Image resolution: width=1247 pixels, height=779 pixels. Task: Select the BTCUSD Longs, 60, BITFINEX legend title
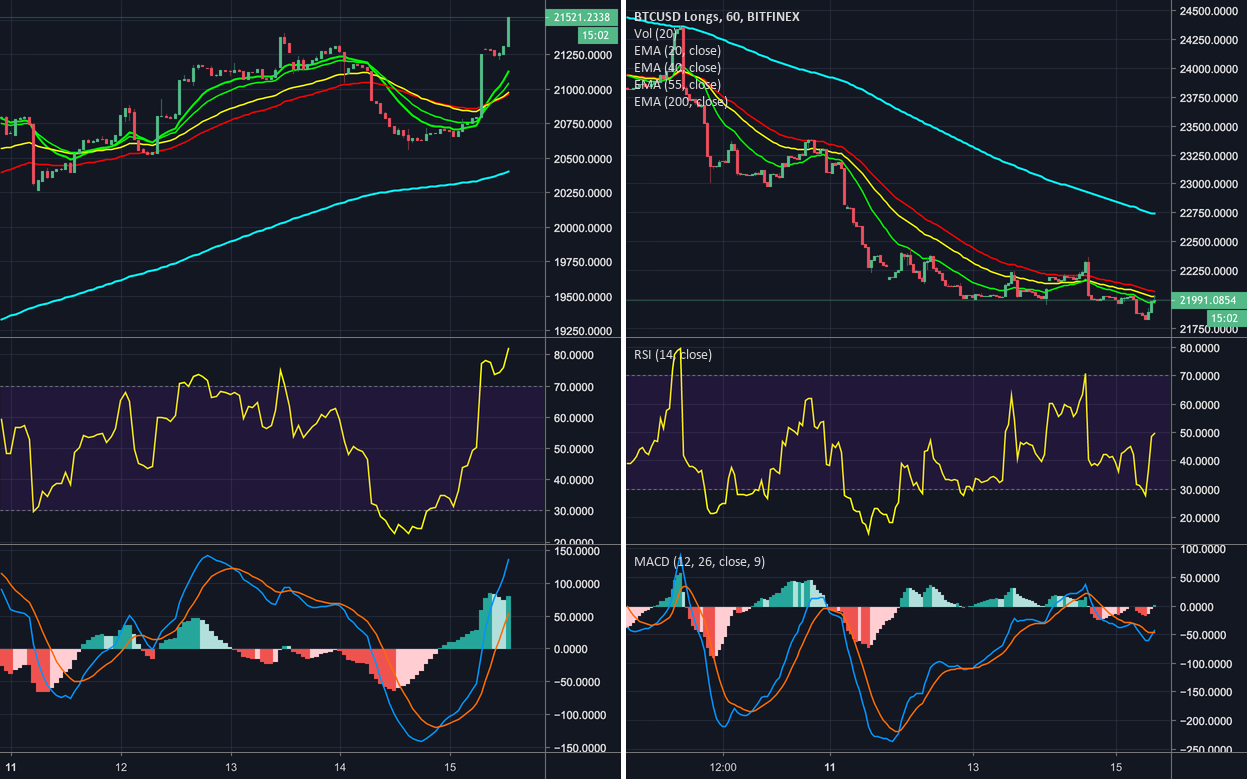point(716,16)
